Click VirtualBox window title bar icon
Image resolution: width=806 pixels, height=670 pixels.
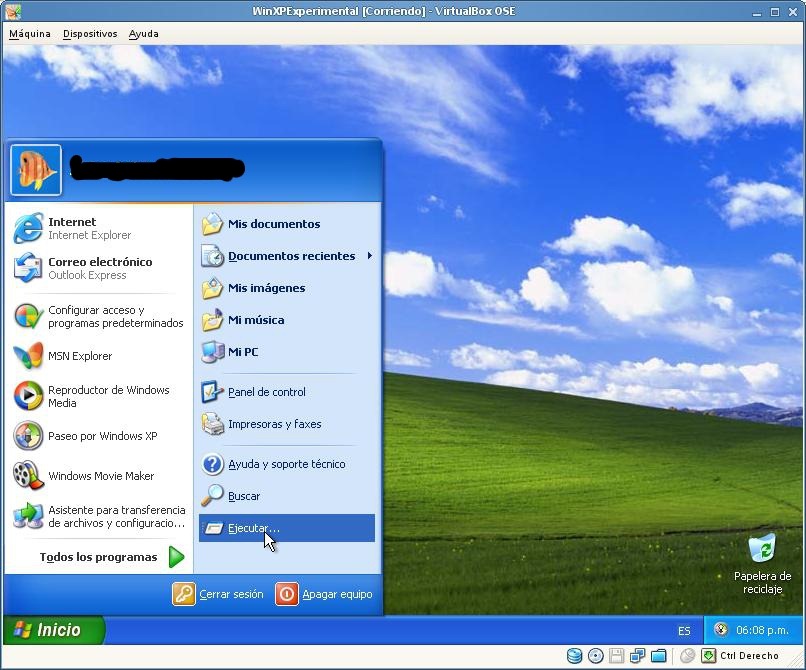coord(13,11)
